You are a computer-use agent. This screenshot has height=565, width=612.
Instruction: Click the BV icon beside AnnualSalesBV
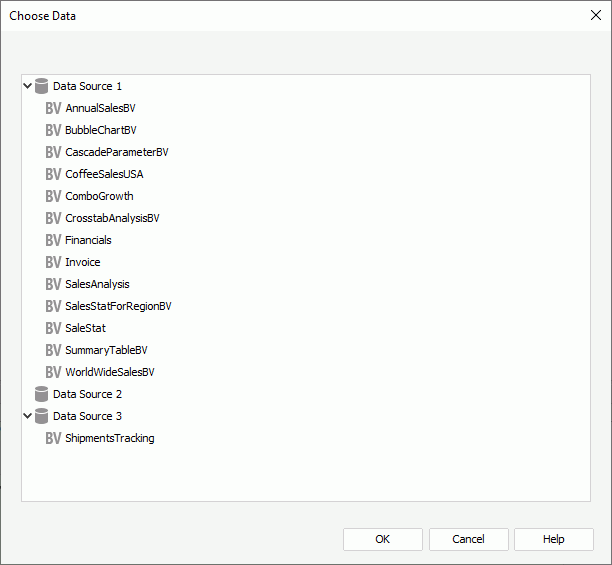(x=53, y=108)
